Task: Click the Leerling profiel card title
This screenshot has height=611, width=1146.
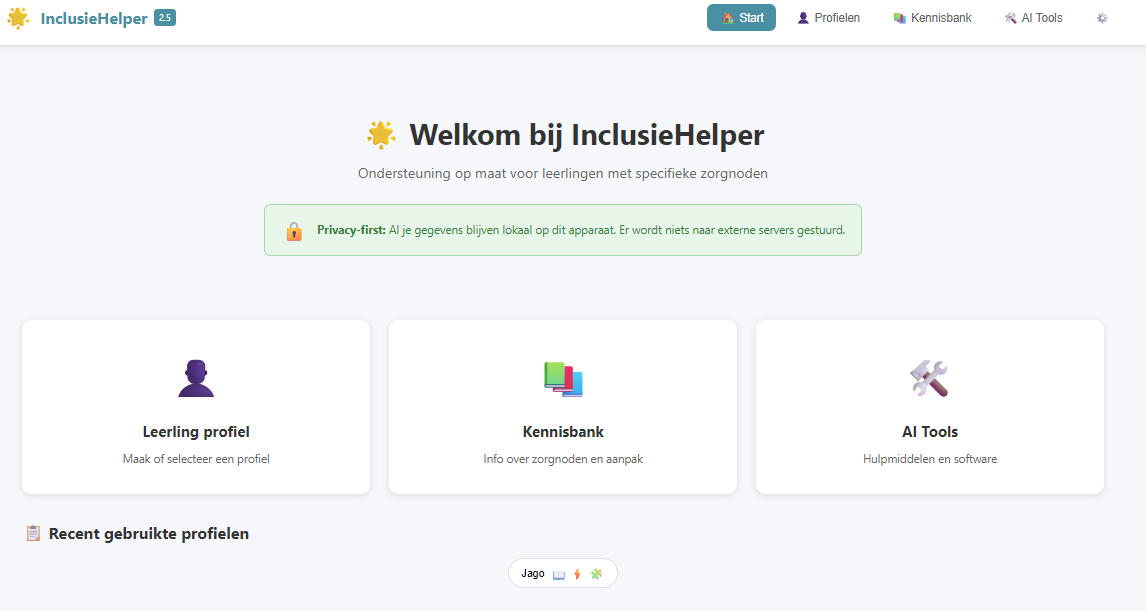Action: (x=196, y=432)
